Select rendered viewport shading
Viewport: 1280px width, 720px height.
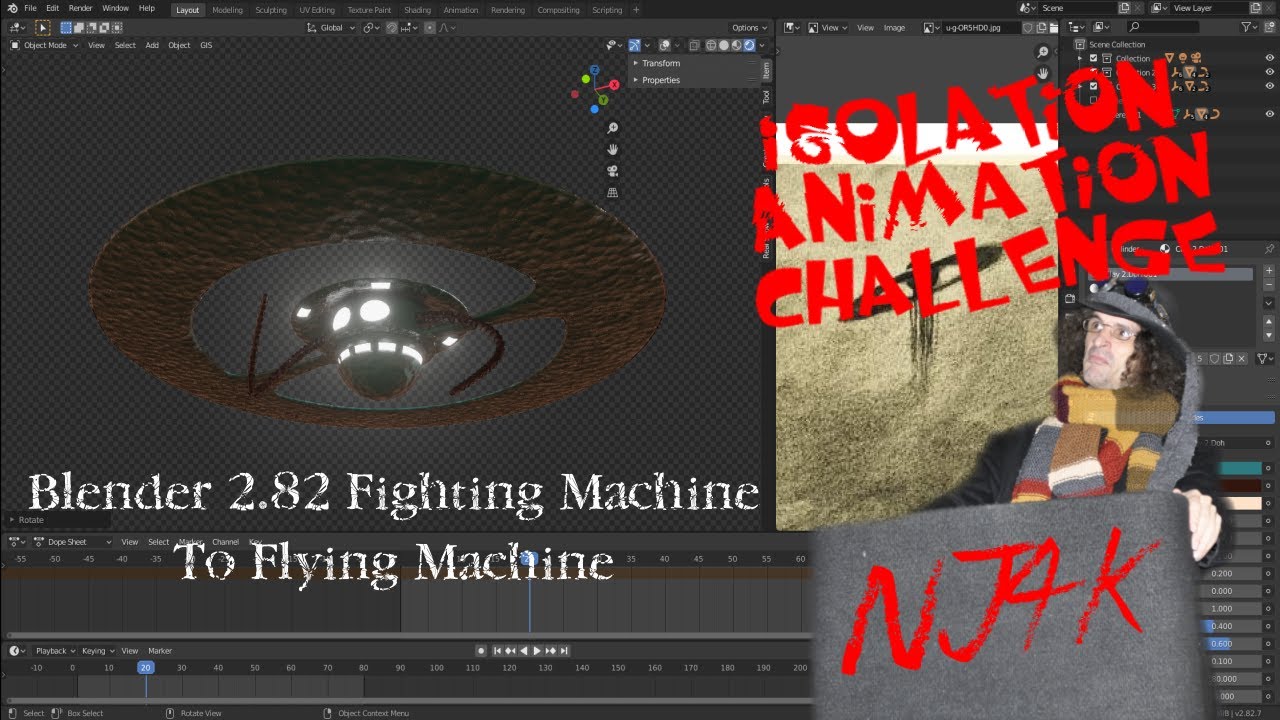pyautogui.click(x=750, y=45)
